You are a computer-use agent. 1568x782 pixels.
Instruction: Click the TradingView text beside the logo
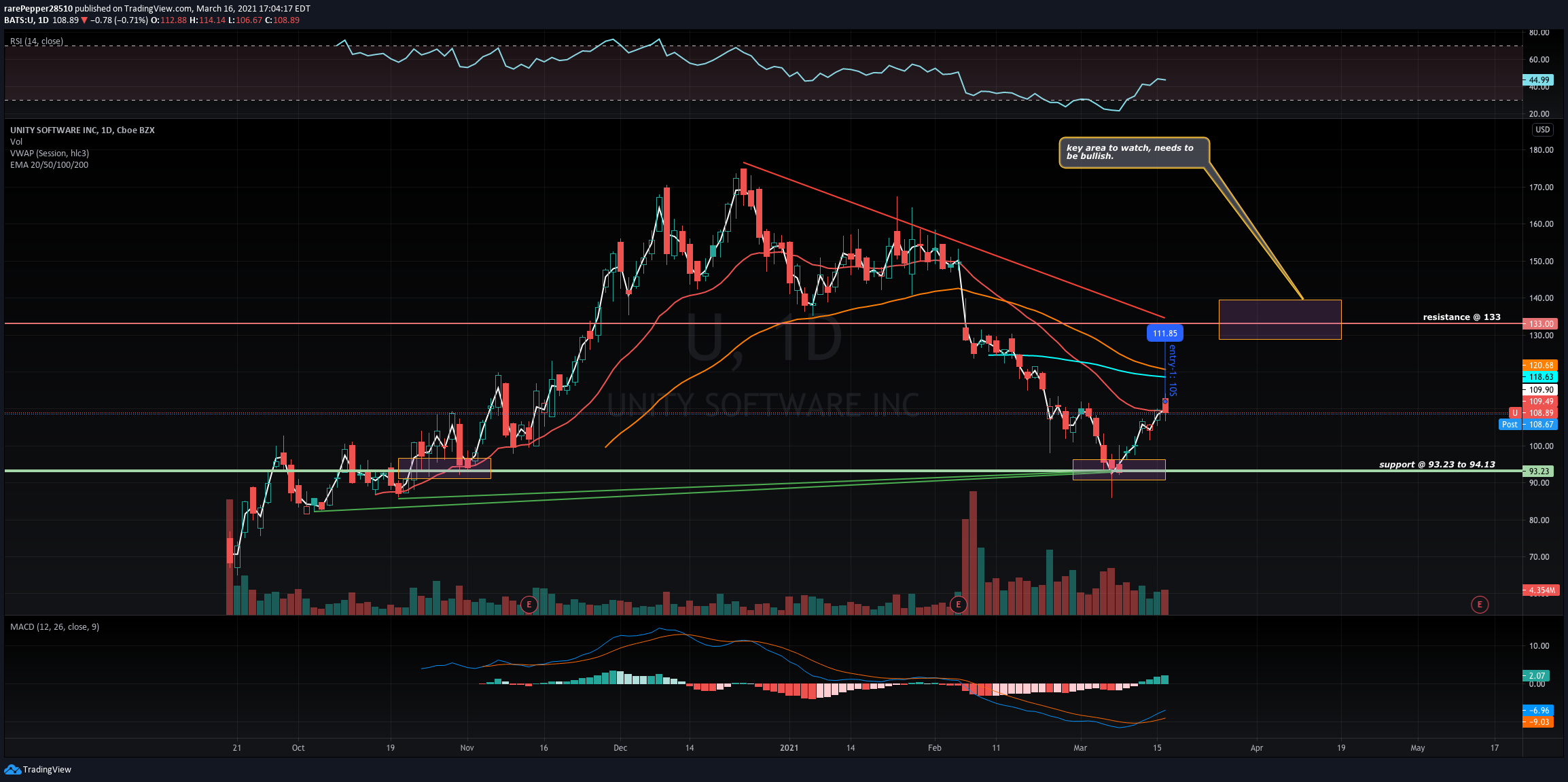[x=47, y=769]
